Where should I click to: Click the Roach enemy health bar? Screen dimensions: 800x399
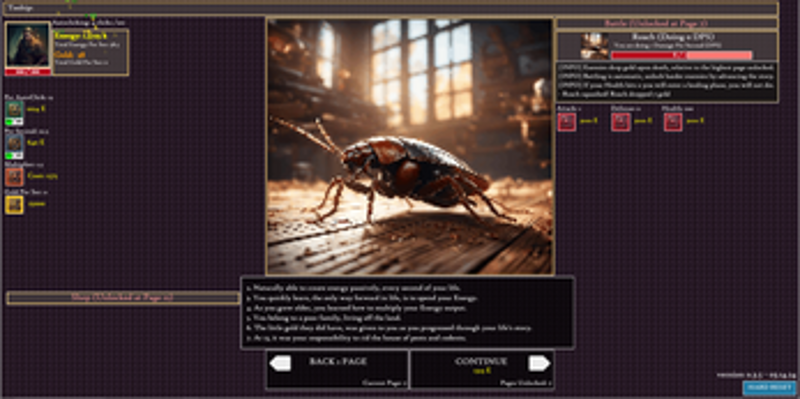click(x=681, y=55)
